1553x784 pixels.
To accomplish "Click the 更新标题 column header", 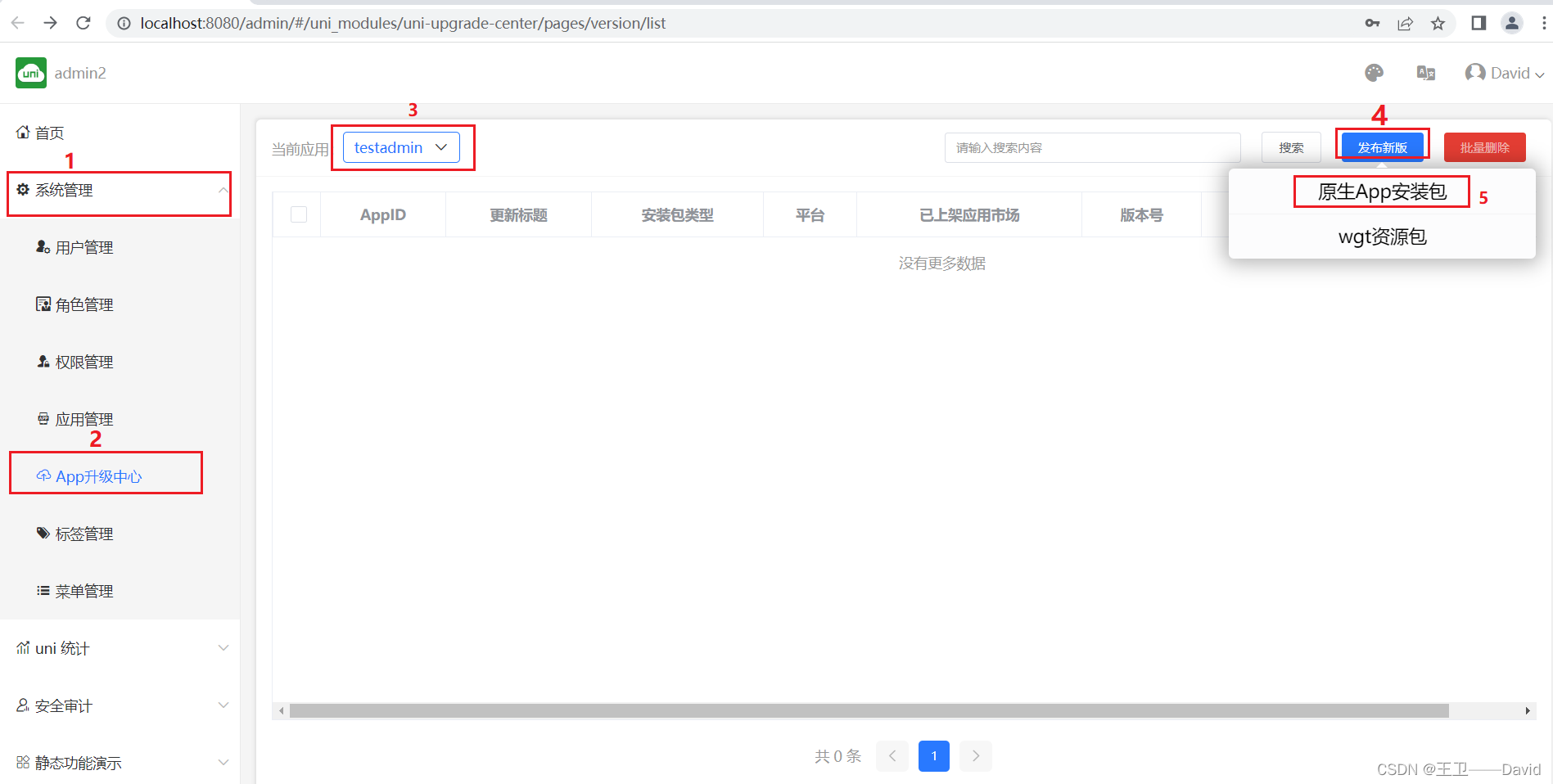I will click(x=518, y=214).
